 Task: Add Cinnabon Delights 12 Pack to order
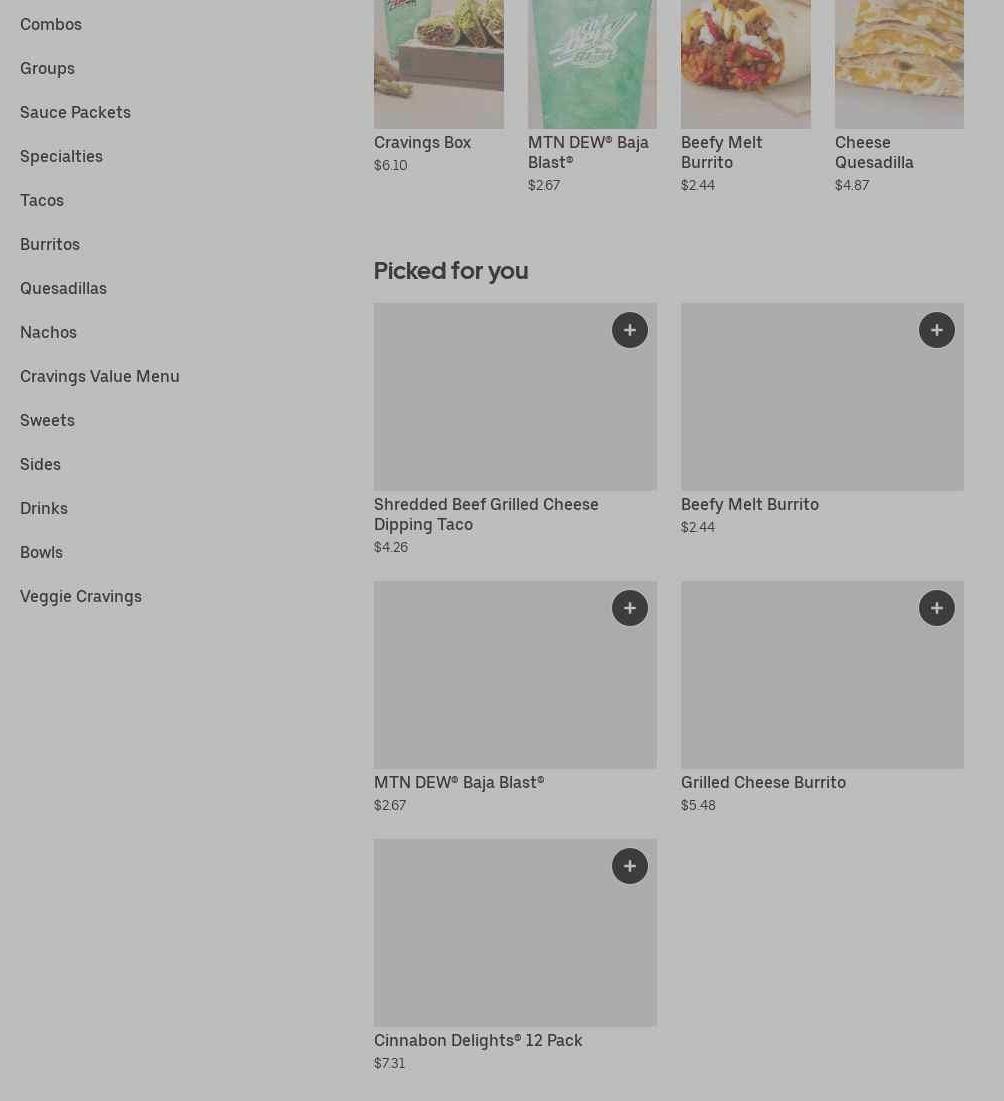629,866
